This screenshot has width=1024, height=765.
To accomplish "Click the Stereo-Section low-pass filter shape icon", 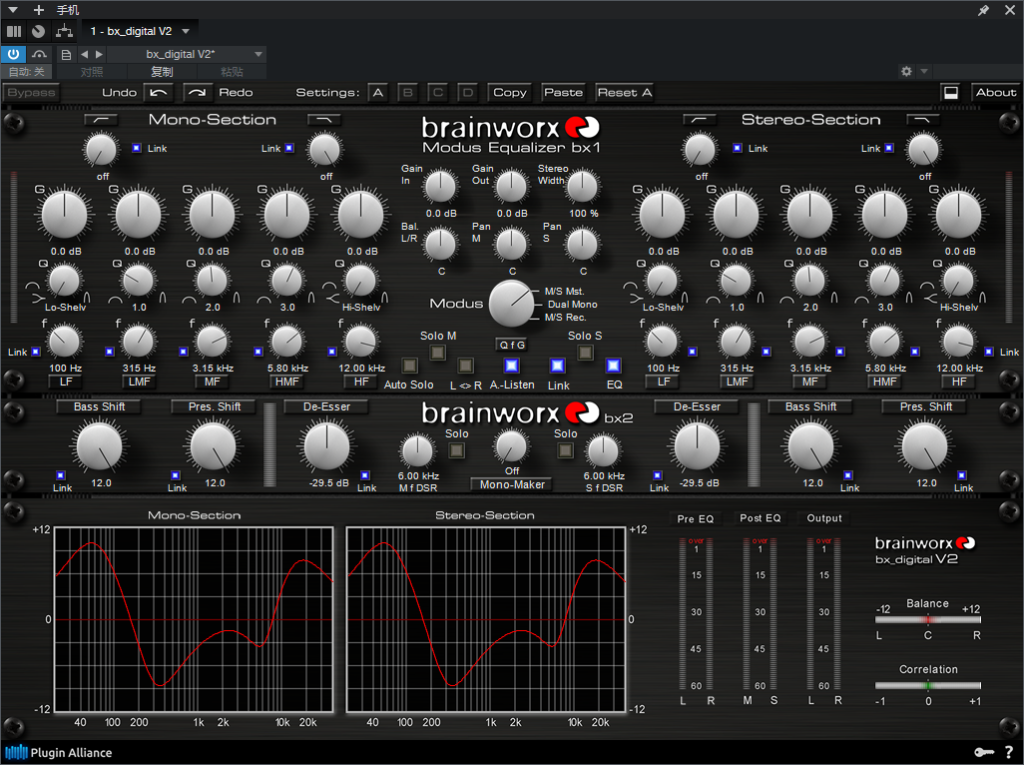I will [923, 120].
